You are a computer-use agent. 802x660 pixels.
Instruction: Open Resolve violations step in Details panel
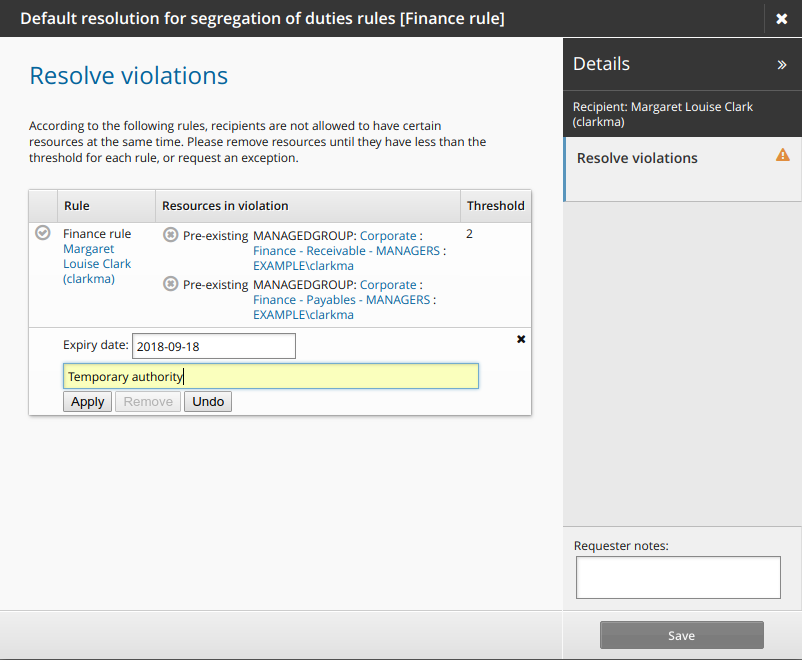point(637,158)
